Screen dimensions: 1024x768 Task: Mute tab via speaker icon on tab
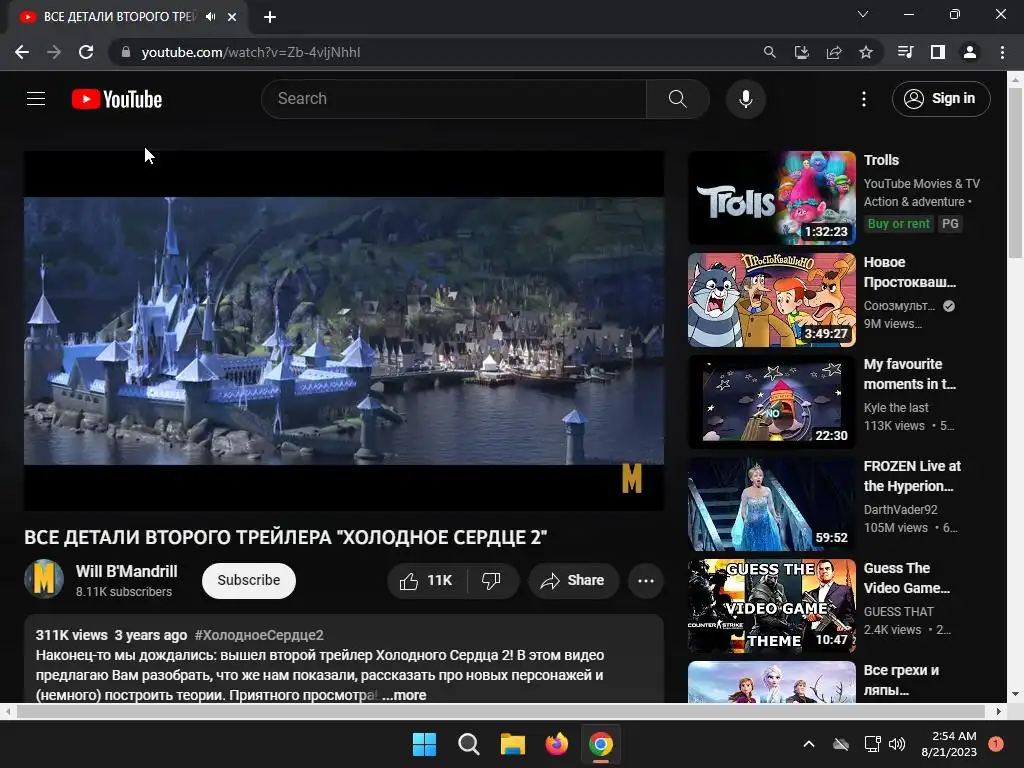click(210, 17)
